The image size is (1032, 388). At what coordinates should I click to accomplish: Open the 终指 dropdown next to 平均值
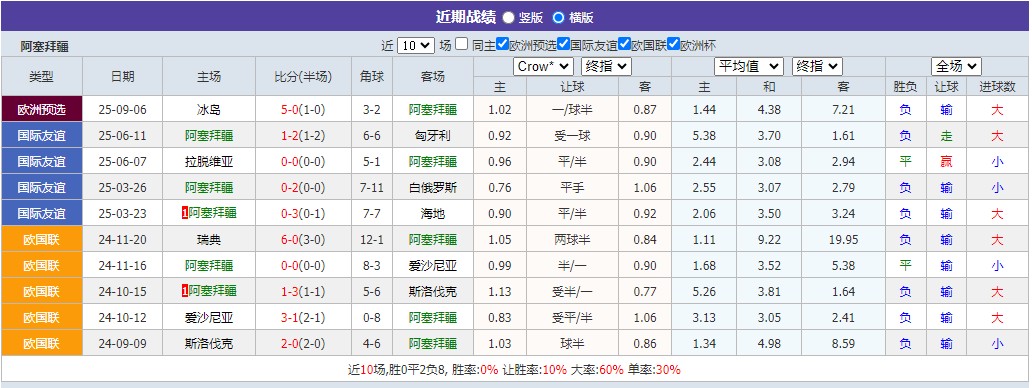tap(817, 66)
